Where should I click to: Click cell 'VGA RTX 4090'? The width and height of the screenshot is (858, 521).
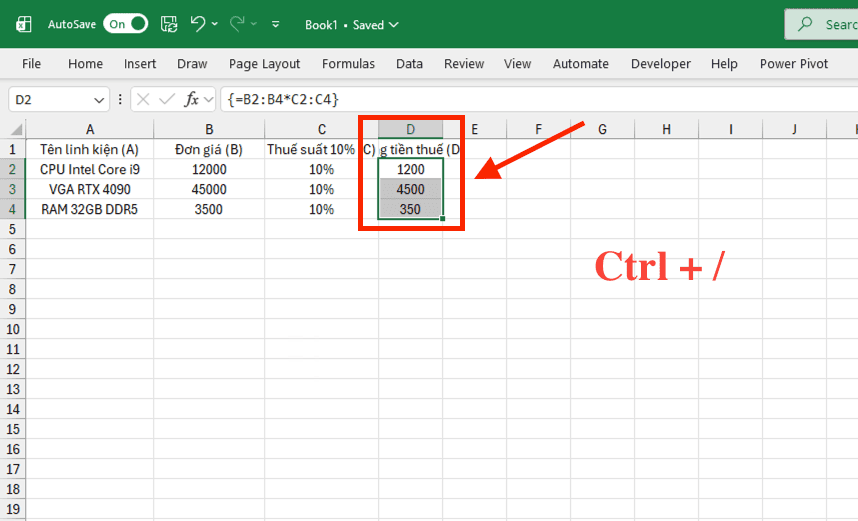click(x=90, y=189)
